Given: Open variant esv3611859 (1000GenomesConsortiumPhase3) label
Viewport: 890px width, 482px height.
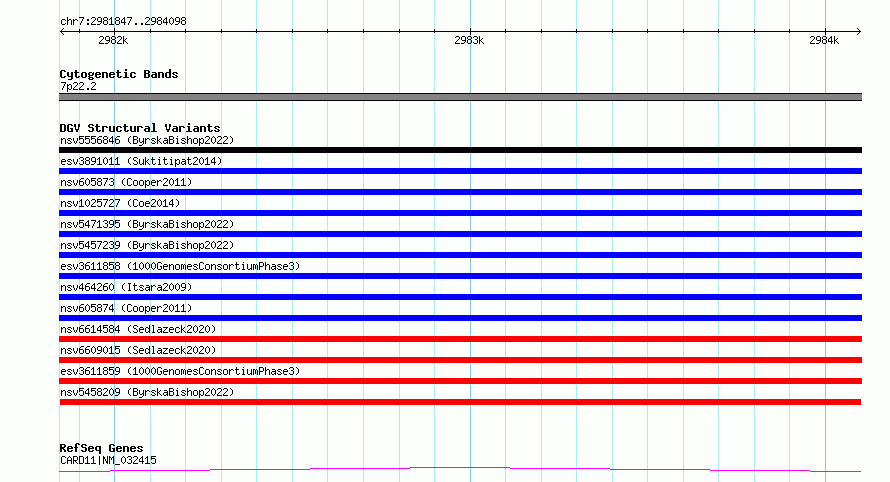Looking at the screenshot, I should pos(180,371).
